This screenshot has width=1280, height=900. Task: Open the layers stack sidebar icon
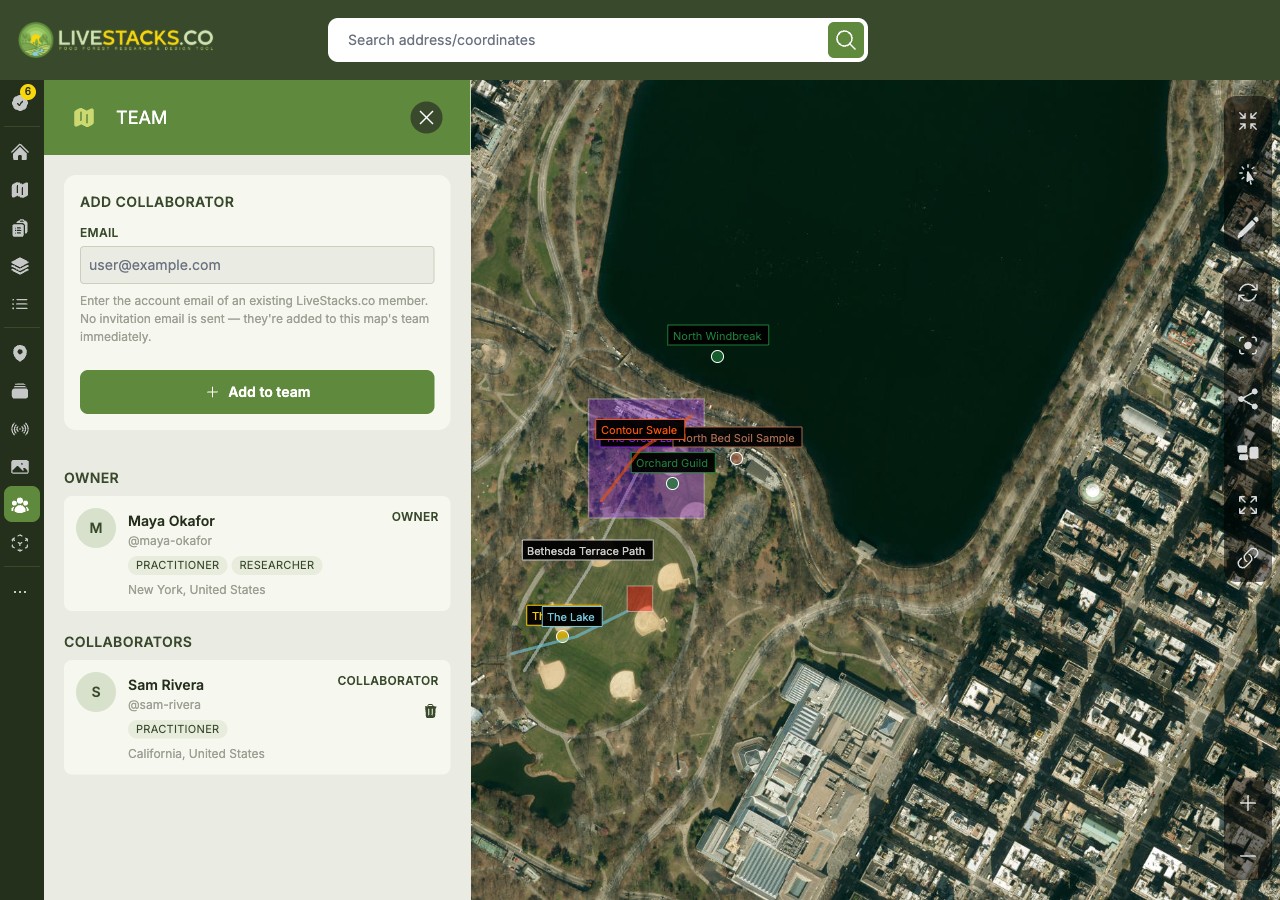pyautogui.click(x=20, y=266)
